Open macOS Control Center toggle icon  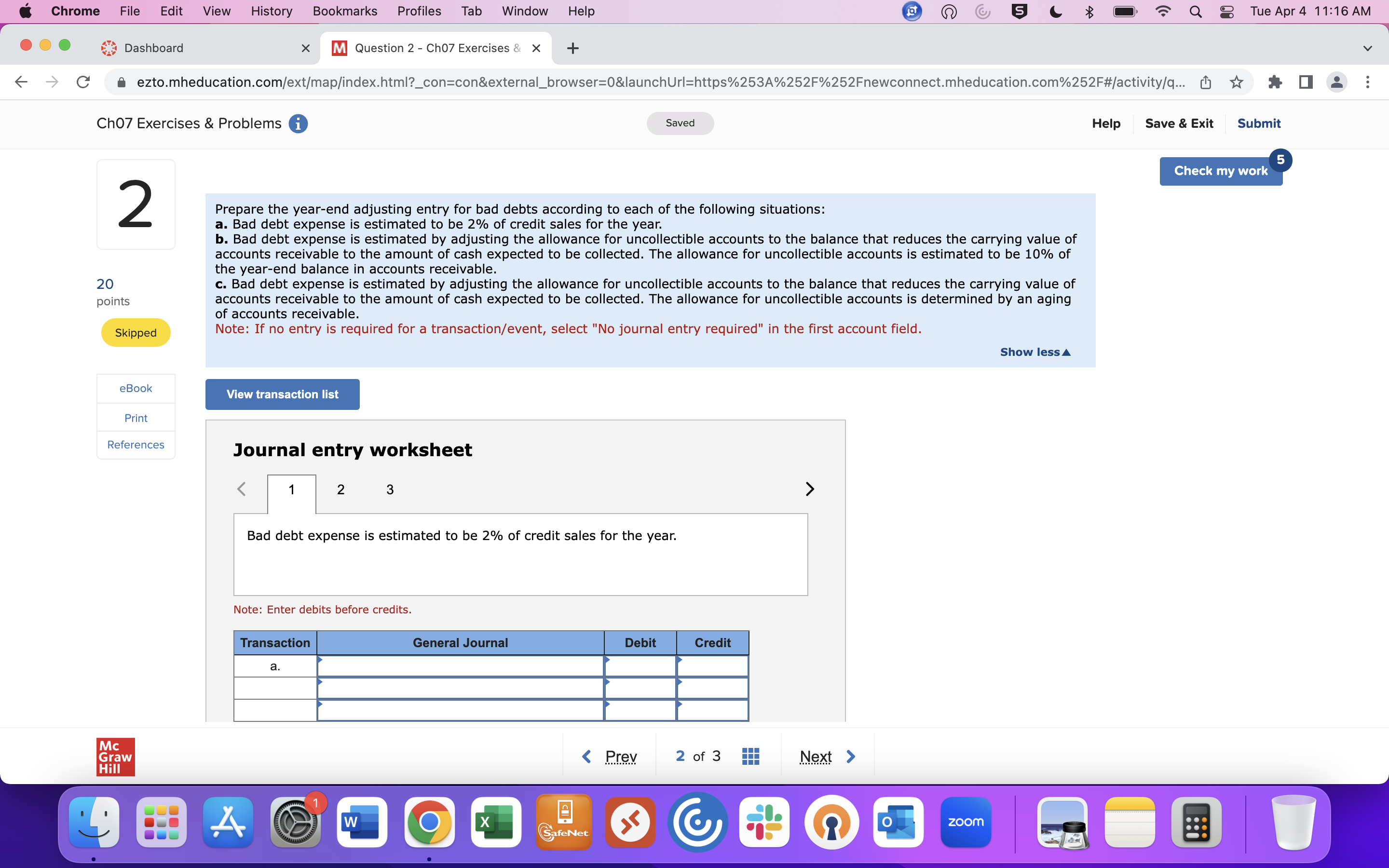1226,12
